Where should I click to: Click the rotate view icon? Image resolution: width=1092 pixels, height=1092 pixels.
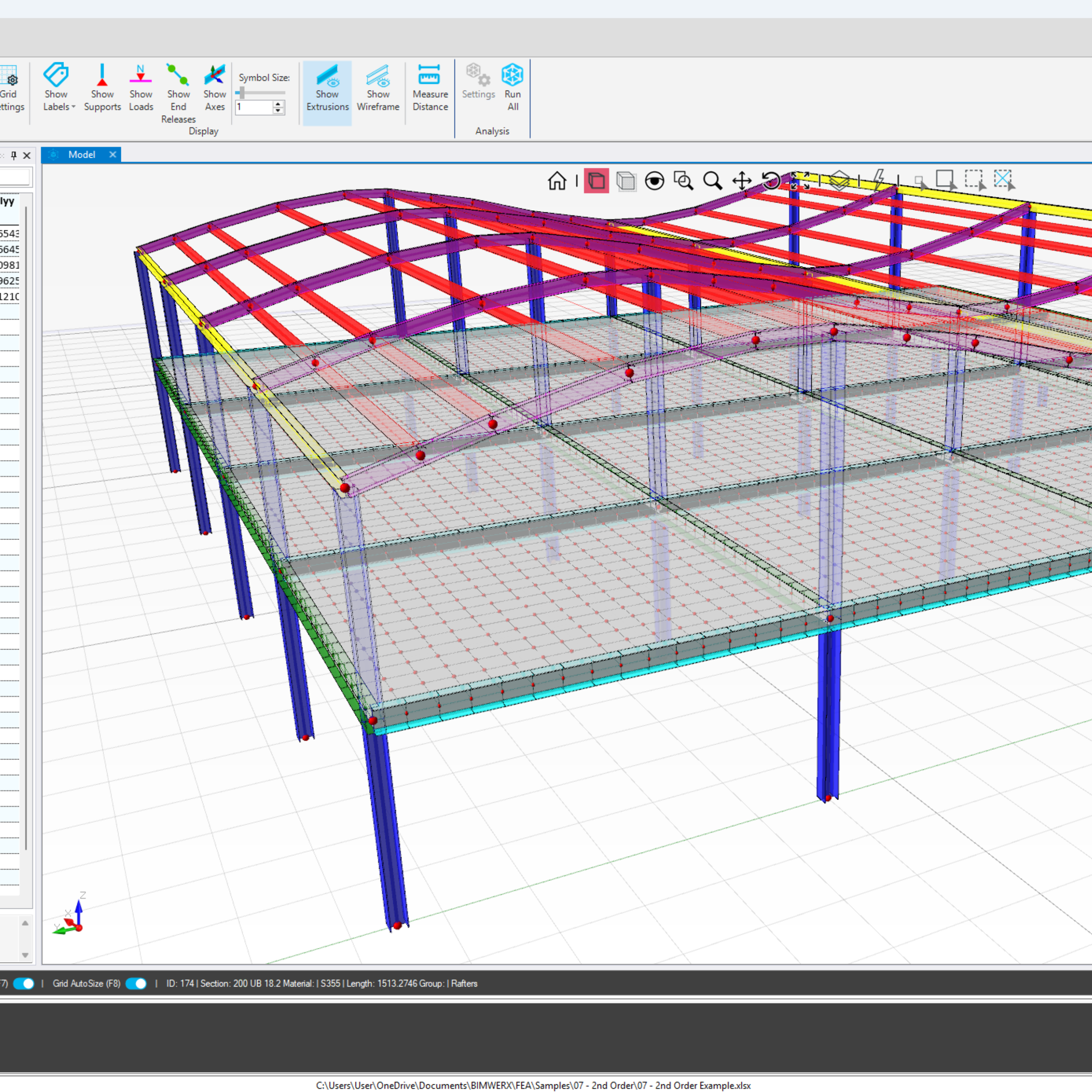(x=771, y=181)
